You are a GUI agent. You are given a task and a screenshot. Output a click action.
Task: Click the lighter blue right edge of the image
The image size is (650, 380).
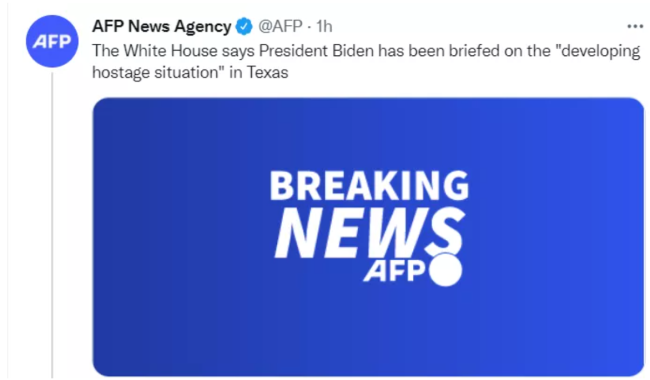[x=630, y=237]
